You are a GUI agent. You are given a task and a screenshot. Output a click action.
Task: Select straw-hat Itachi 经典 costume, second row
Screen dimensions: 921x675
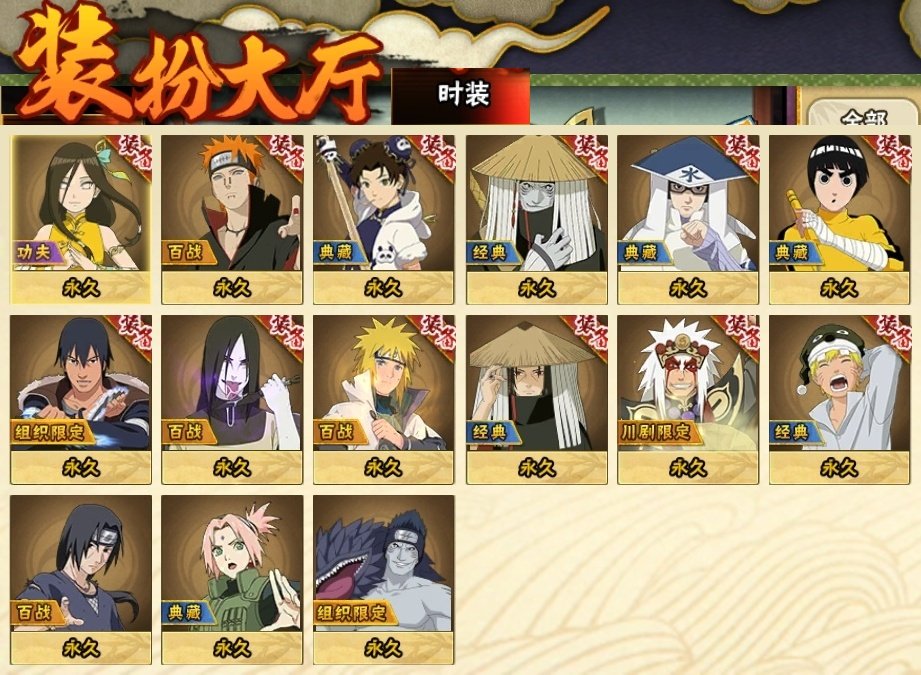(x=537, y=399)
